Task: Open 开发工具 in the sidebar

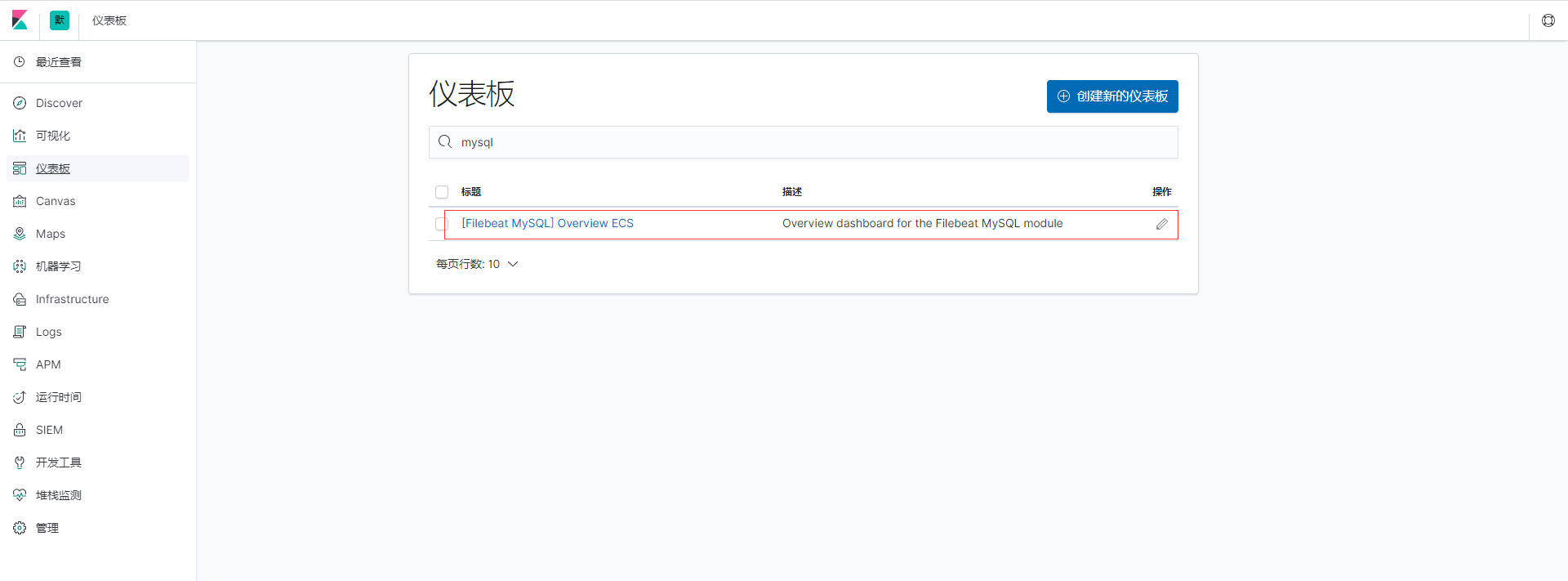Action: pos(59,463)
